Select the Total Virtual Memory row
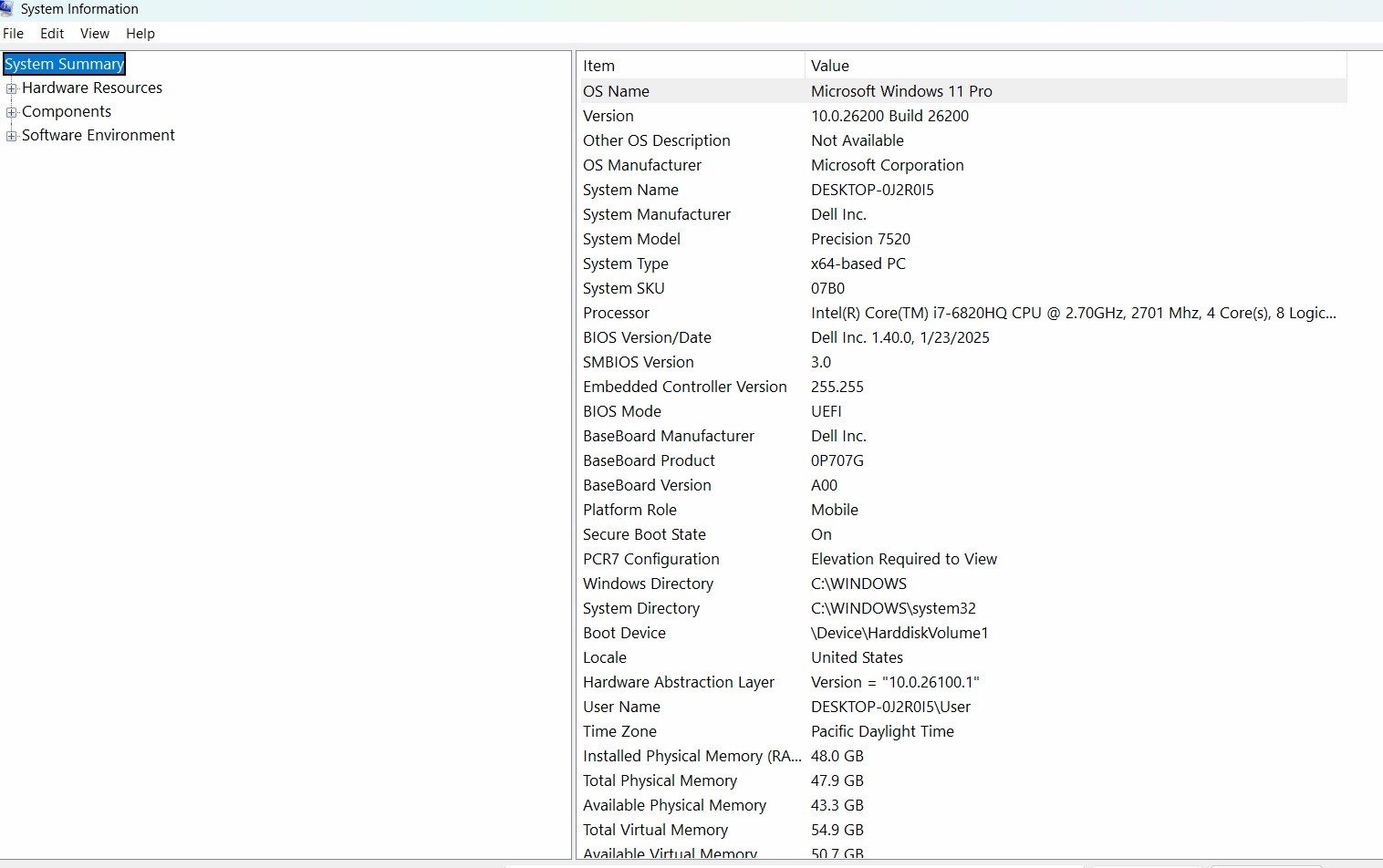1383x868 pixels. 962,830
